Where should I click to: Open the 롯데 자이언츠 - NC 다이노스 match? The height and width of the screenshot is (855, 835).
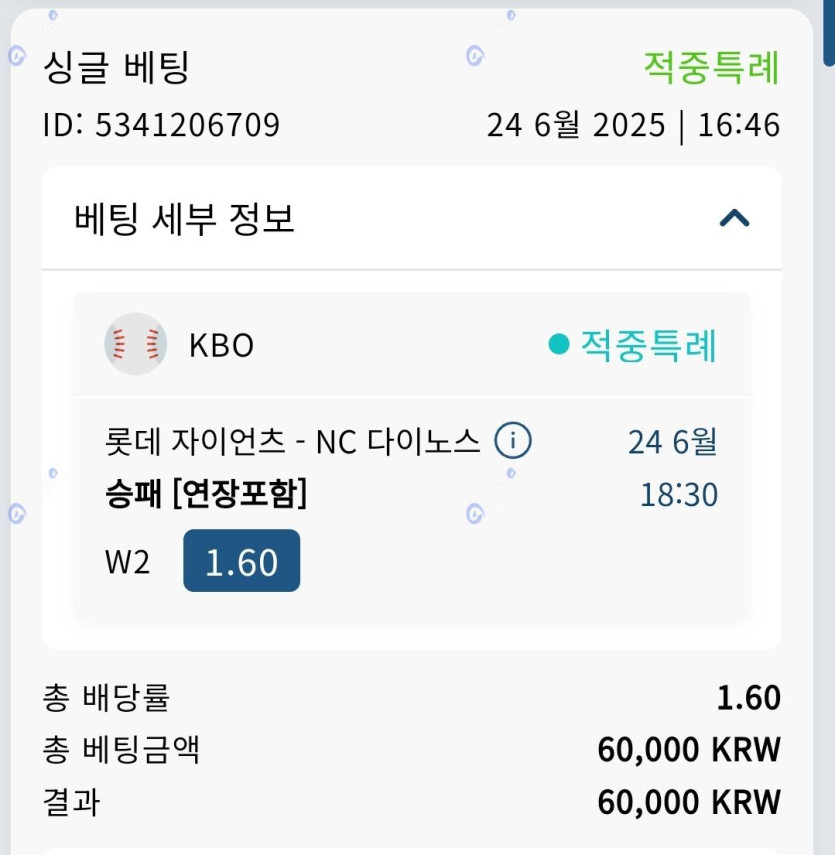point(292,441)
